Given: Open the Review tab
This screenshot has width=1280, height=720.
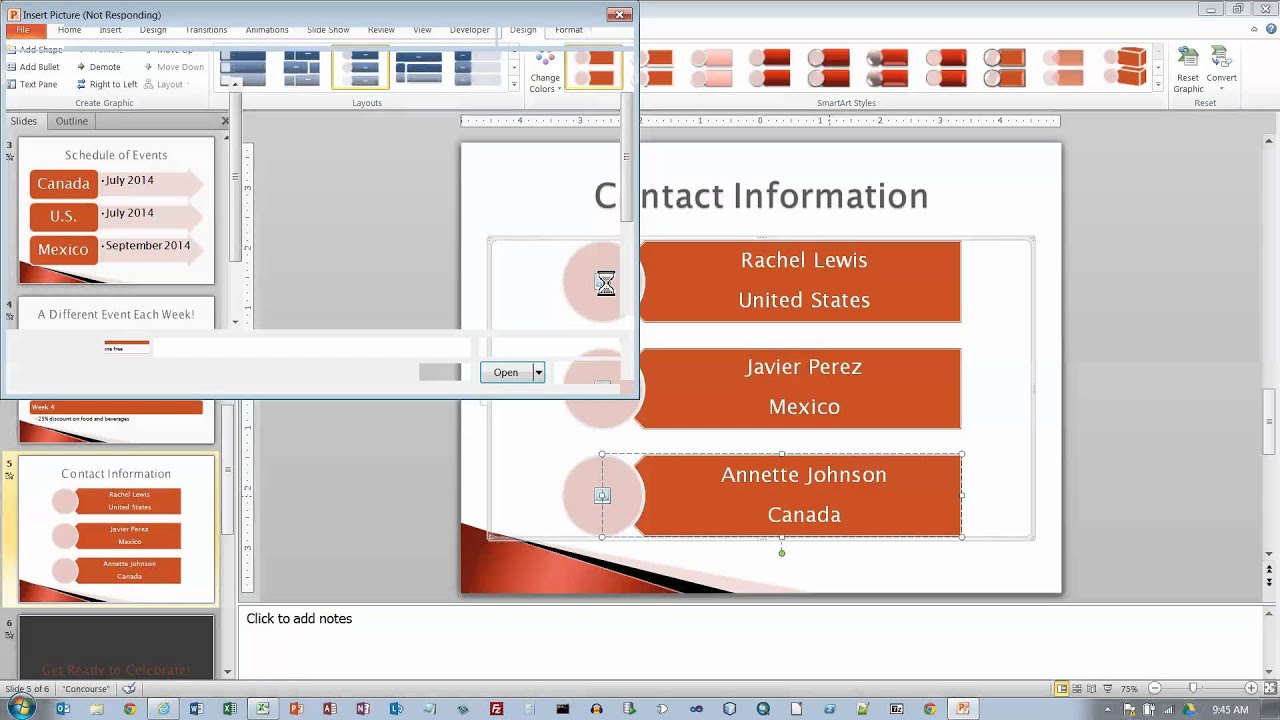Looking at the screenshot, I should 381,30.
